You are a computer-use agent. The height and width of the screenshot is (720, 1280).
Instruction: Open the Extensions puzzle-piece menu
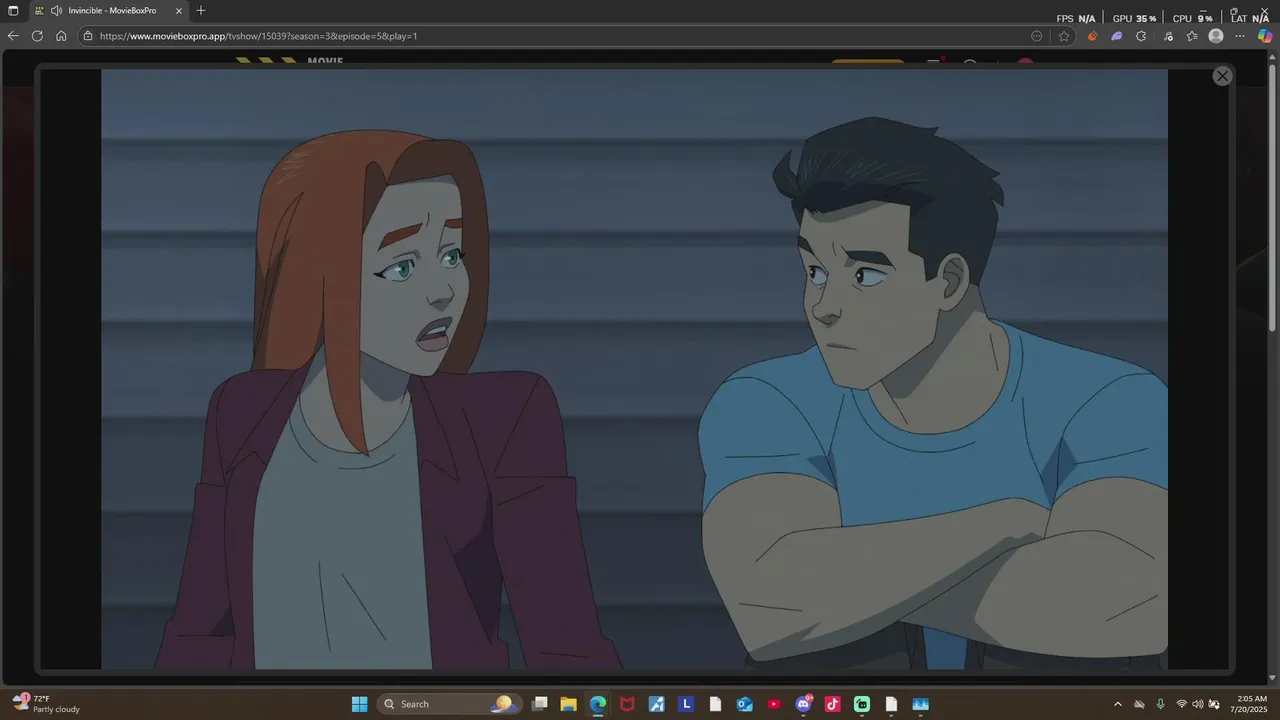coord(1141,36)
